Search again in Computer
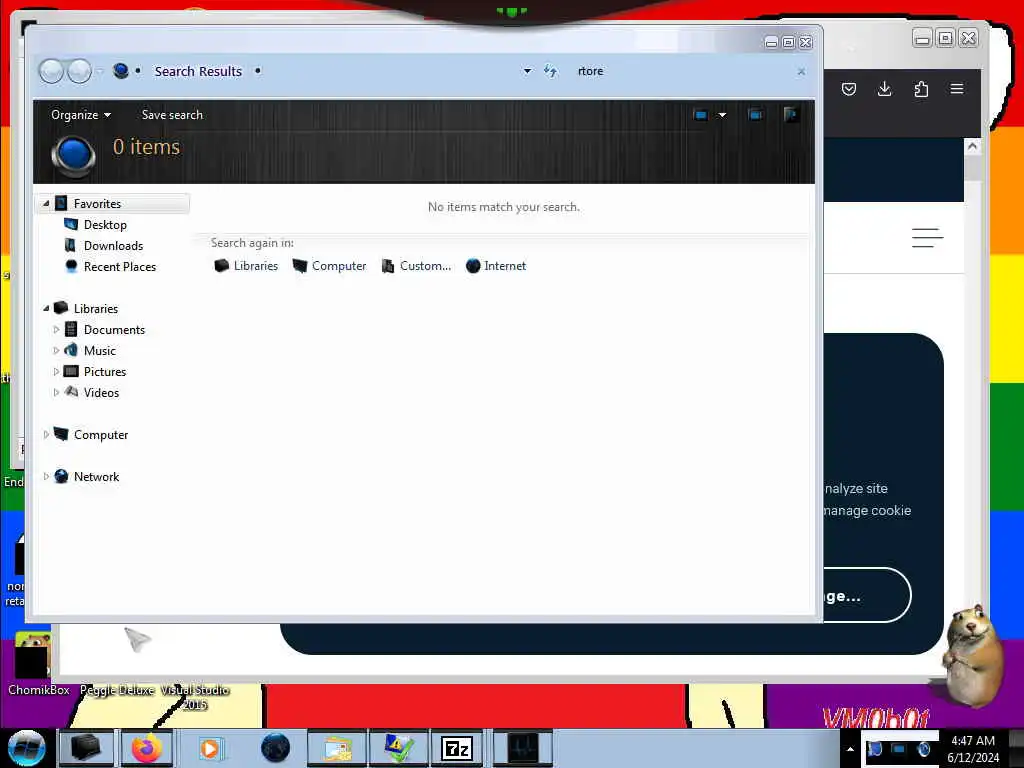 (330, 266)
